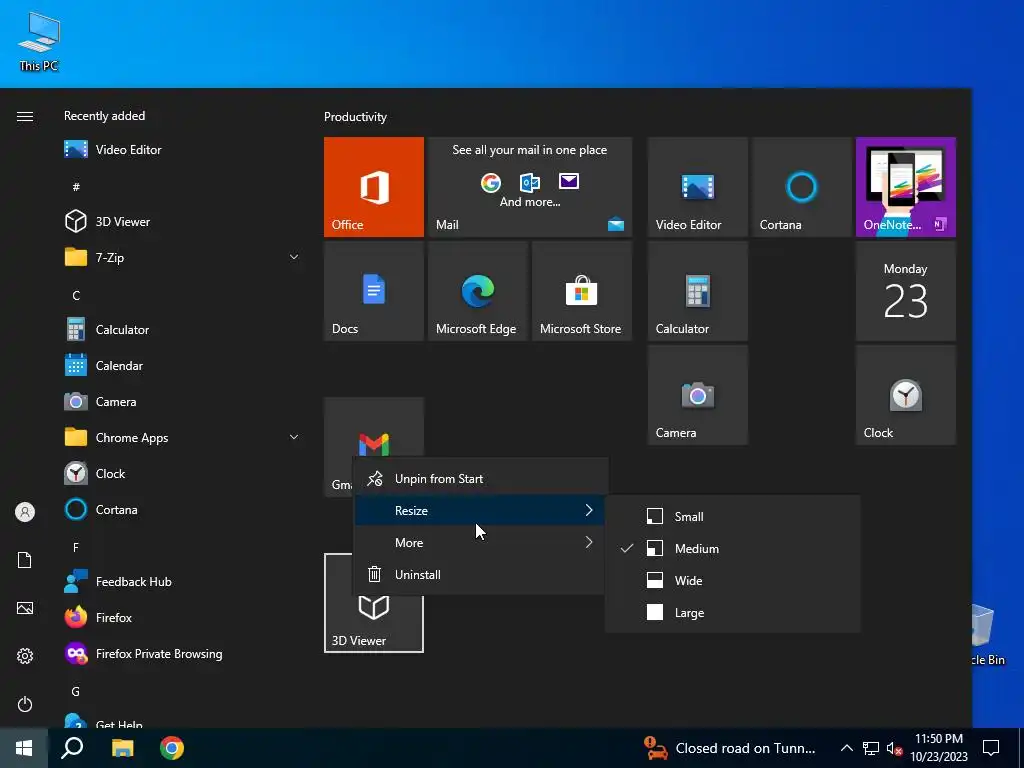This screenshot has width=1024, height=768.
Task: Jump to letter C in the app list
Action: (76, 296)
